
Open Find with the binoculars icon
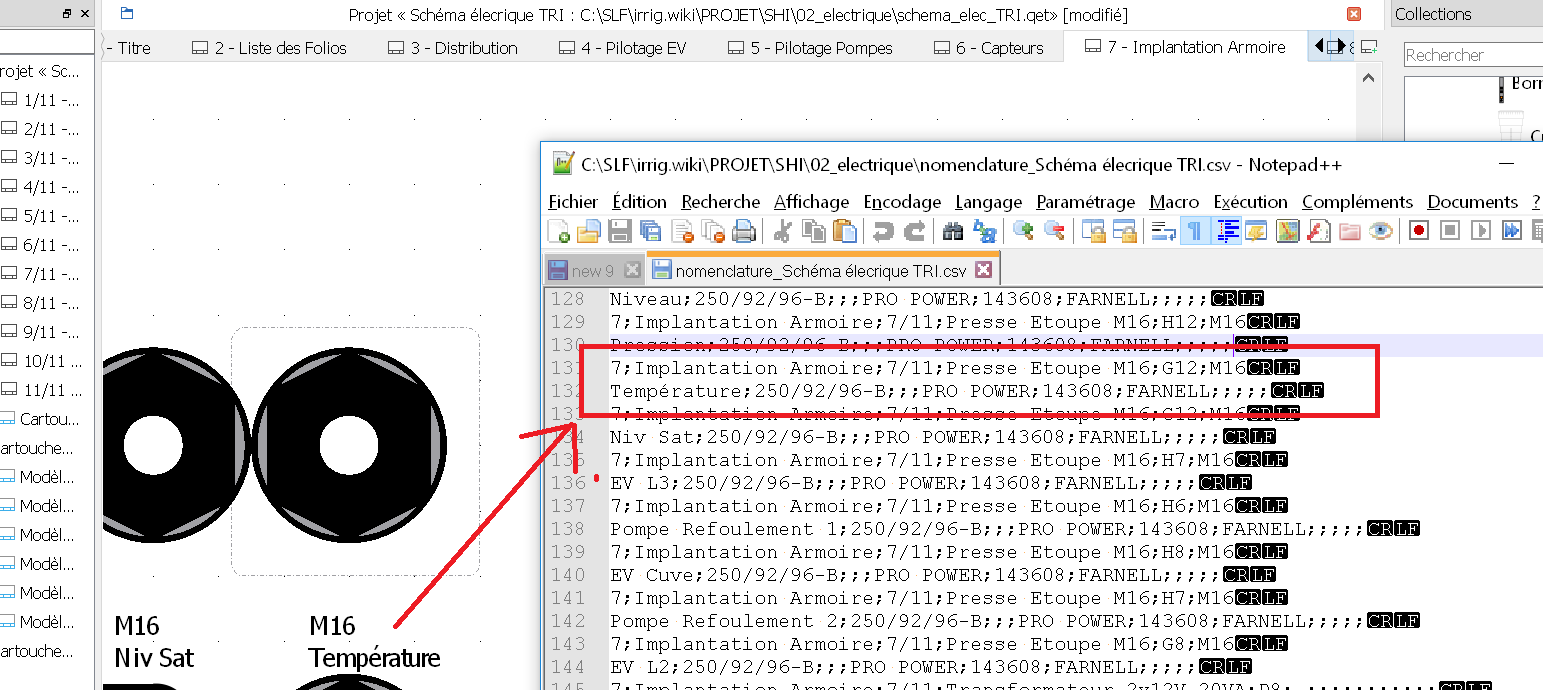click(953, 232)
